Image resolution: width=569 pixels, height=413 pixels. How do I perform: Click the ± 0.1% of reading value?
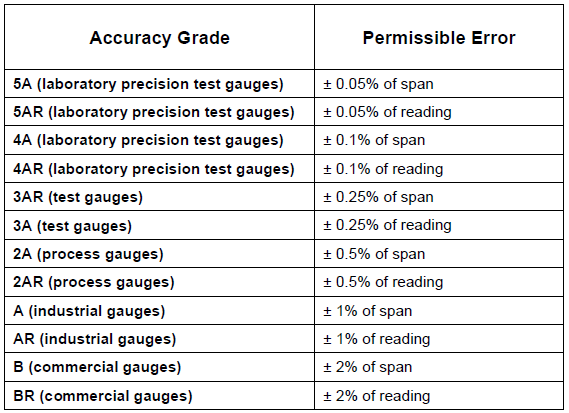383,169
